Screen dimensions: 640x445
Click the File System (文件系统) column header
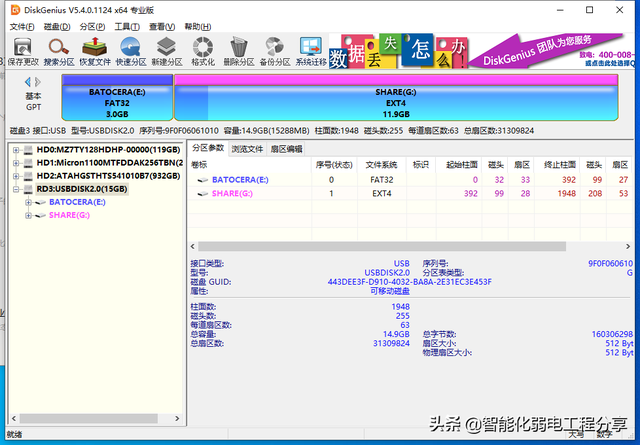pyautogui.click(x=382, y=165)
